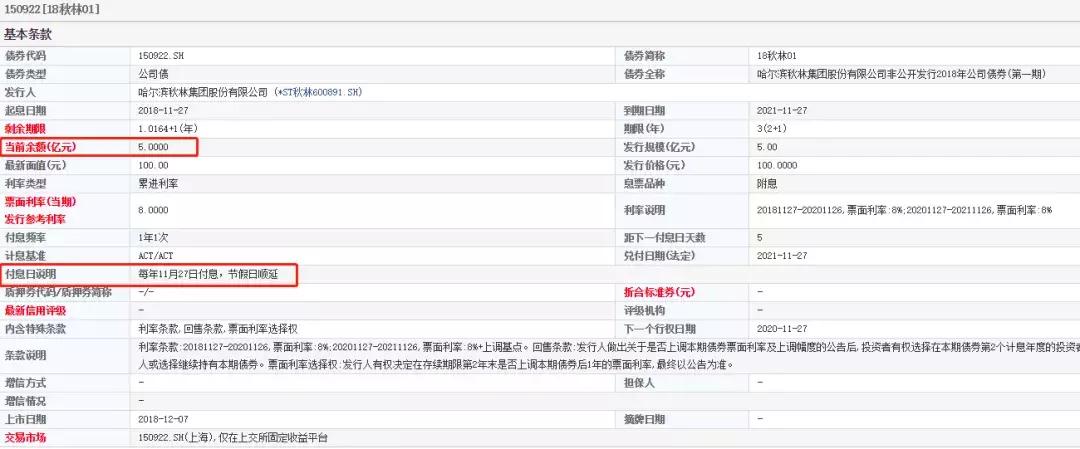Select day count basis ACT/ACT
The image size is (1080, 449).
pyautogui.click(x=155, y=256)
